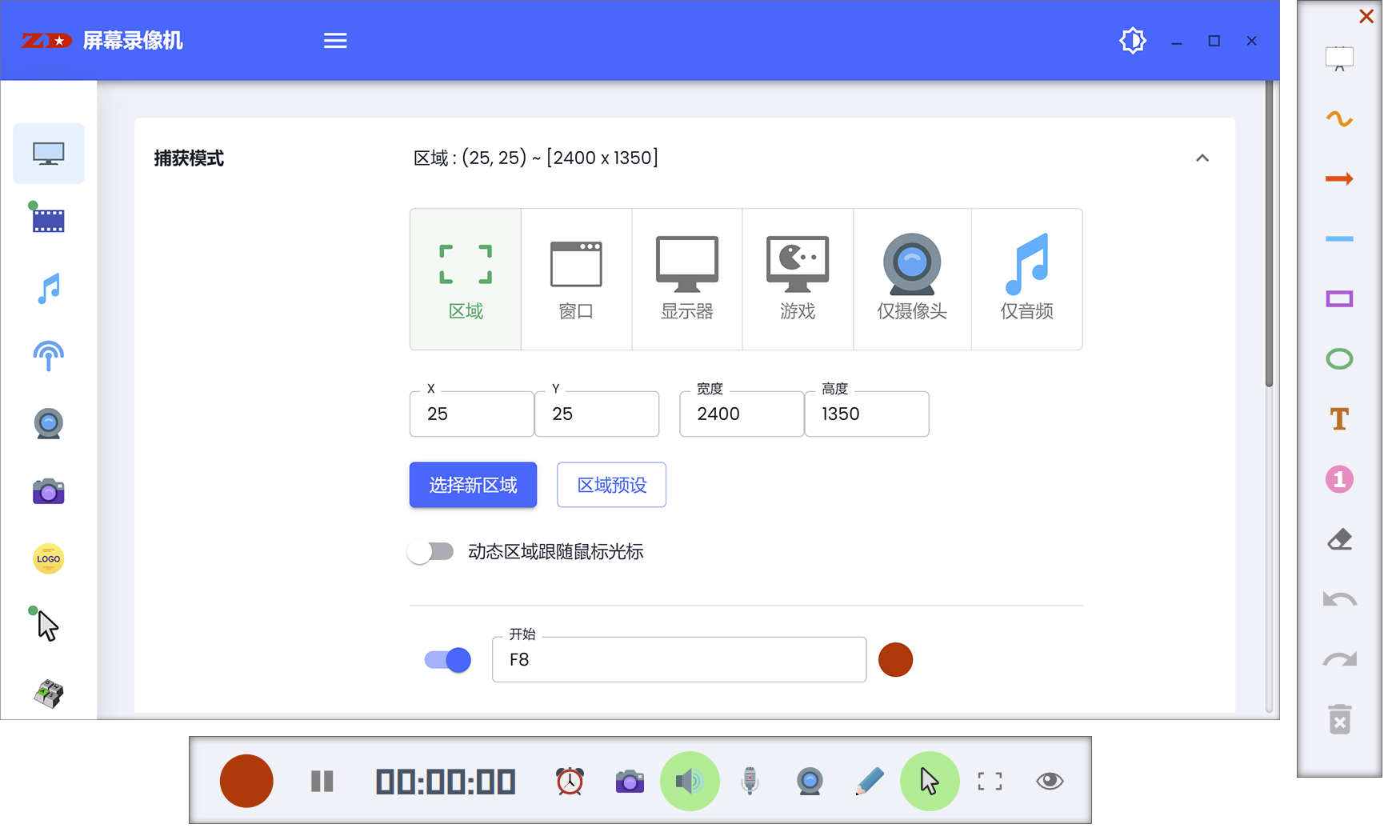
Task: Open the region presets dropdown
Action: click(x=611, y=485)
